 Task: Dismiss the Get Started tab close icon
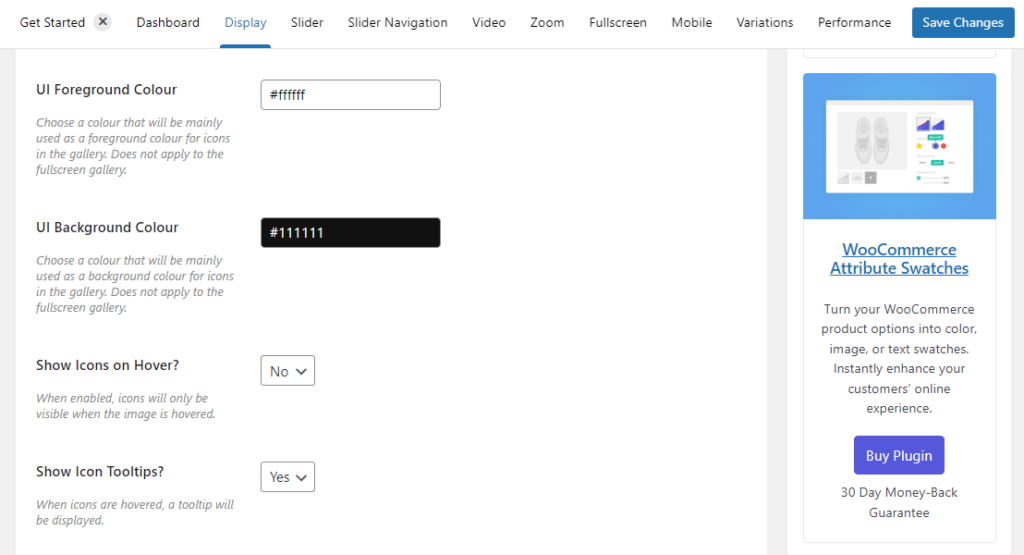[102, 22]
